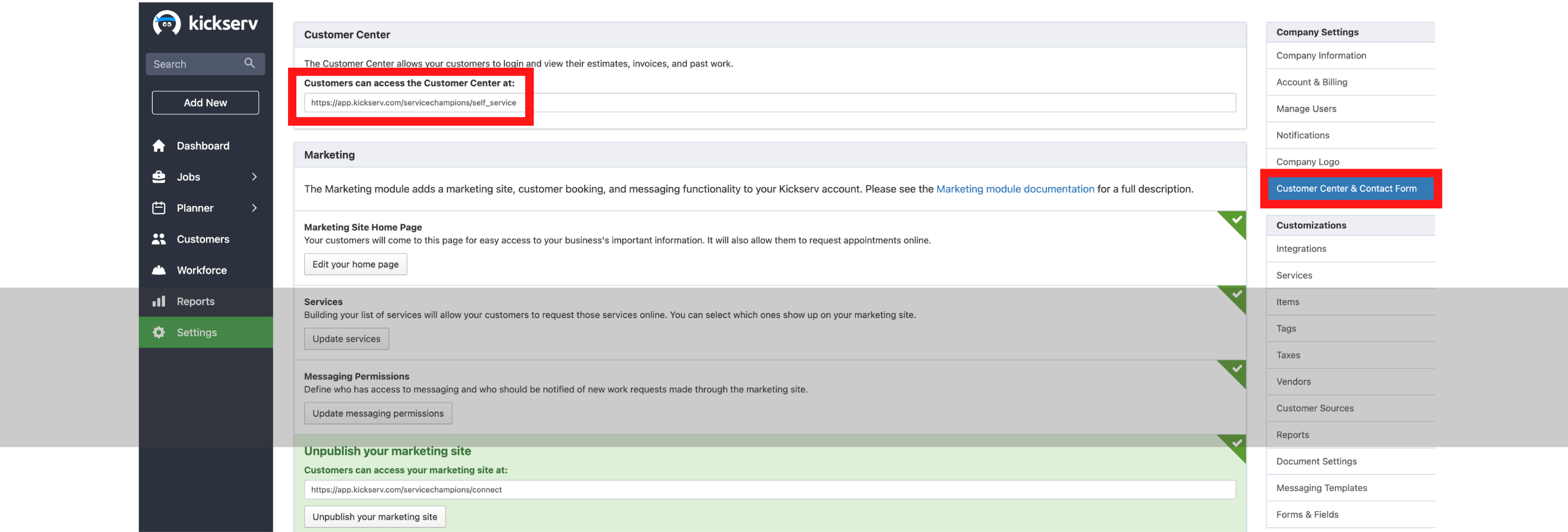Click the Customers people icon
The height and width of the screenshot is (532, 1568).
[x=159, y=239]
